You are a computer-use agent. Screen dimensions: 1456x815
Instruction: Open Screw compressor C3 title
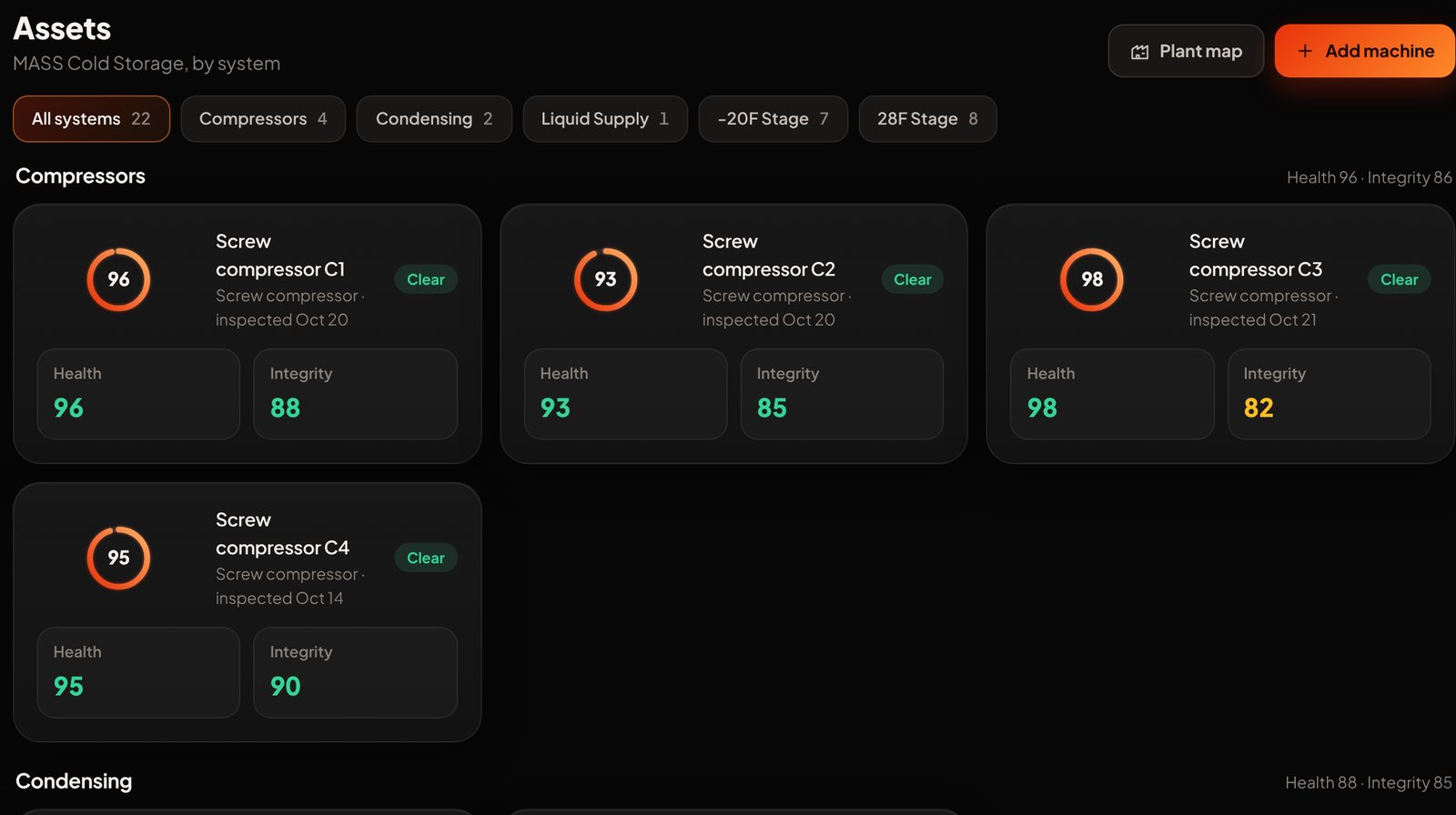1256,256
